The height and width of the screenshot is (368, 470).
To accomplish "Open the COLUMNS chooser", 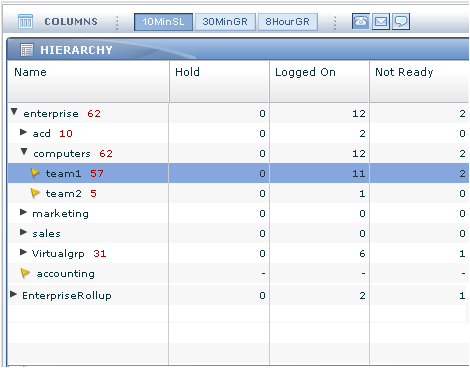I will tap(71, 22).
